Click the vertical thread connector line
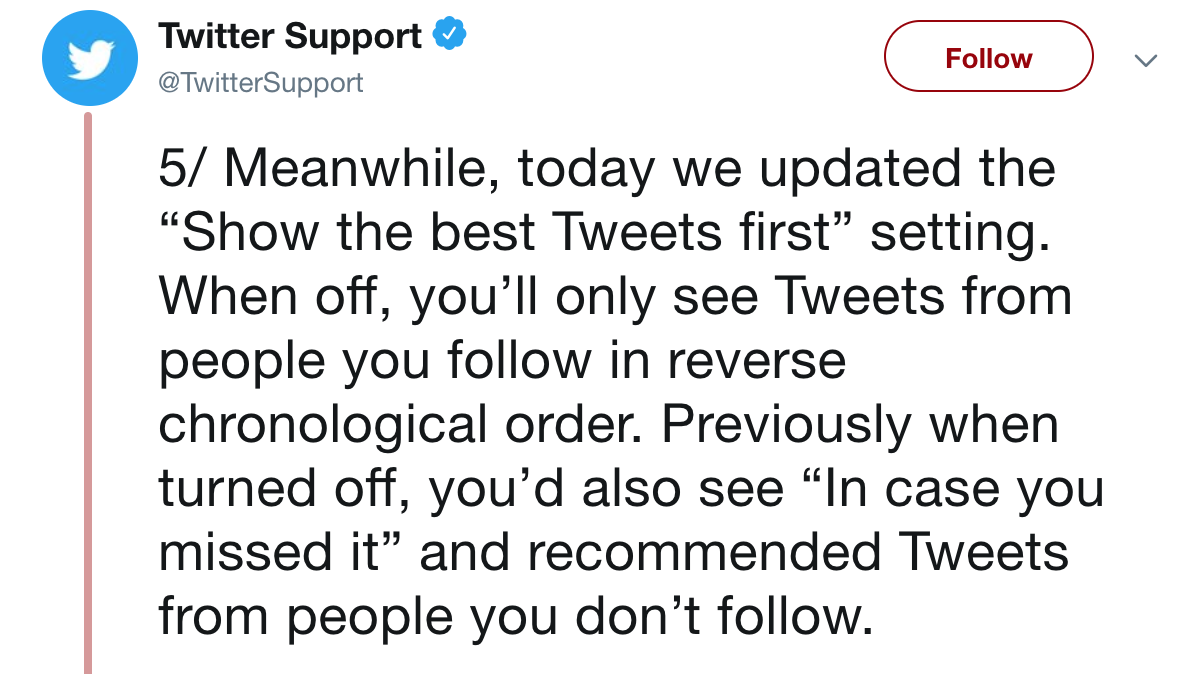Image resolution: width=1186 pixels, height=674 pixels. click(88, 393)
